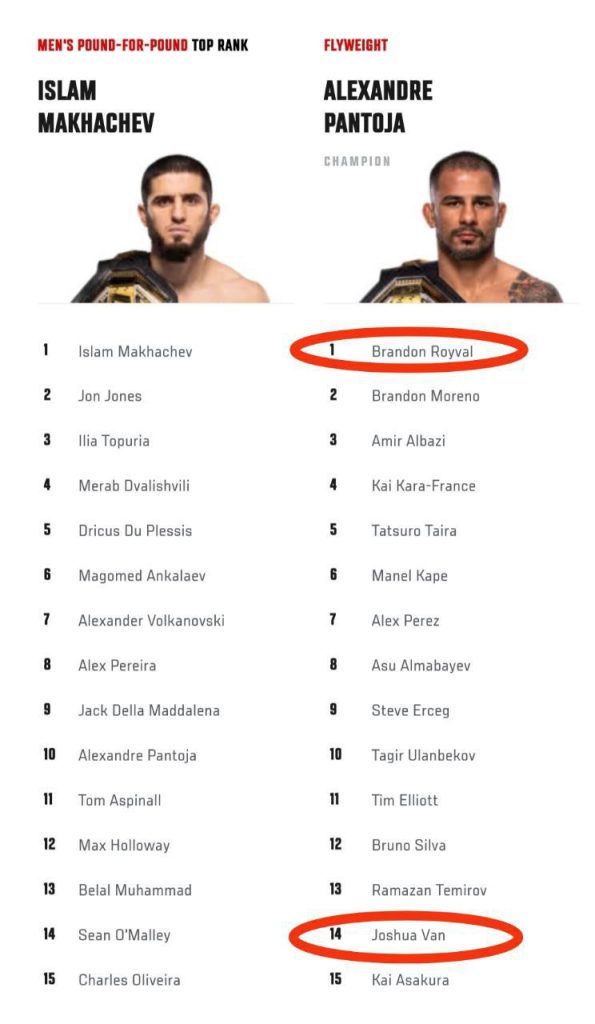Open Alexander Volkanovski's profile
595x1024 pixels.
151,620
